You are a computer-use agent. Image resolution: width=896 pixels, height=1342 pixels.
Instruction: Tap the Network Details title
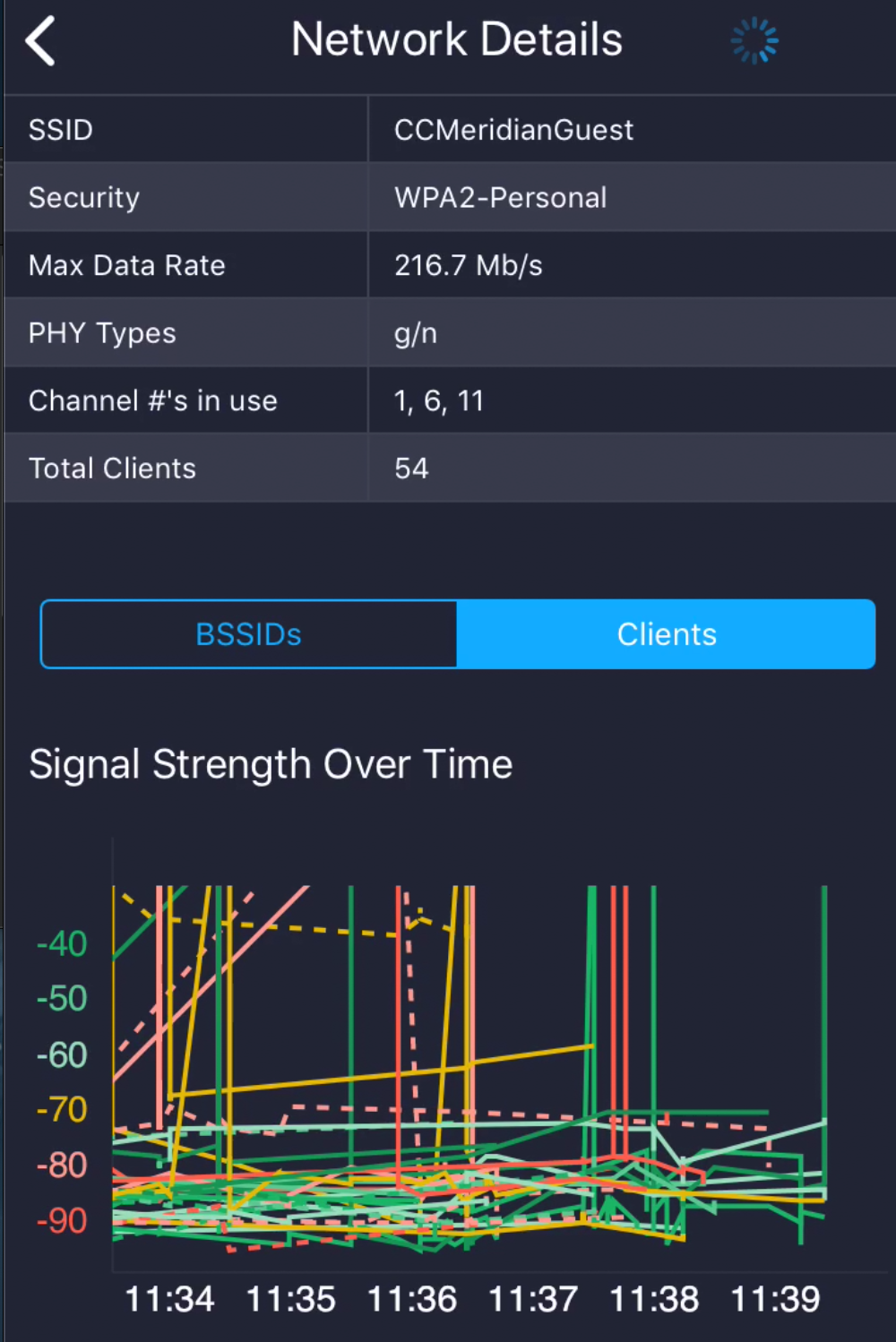tap(457, 39)
